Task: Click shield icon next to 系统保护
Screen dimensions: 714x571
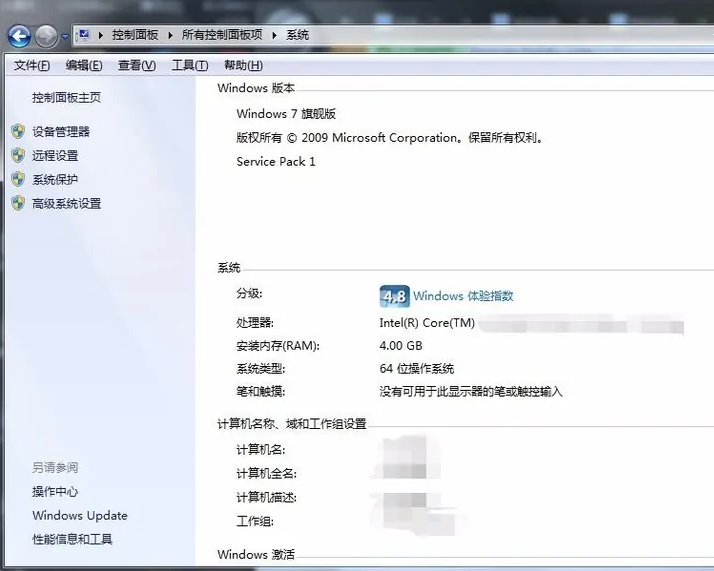Action: tap(18, 179)
